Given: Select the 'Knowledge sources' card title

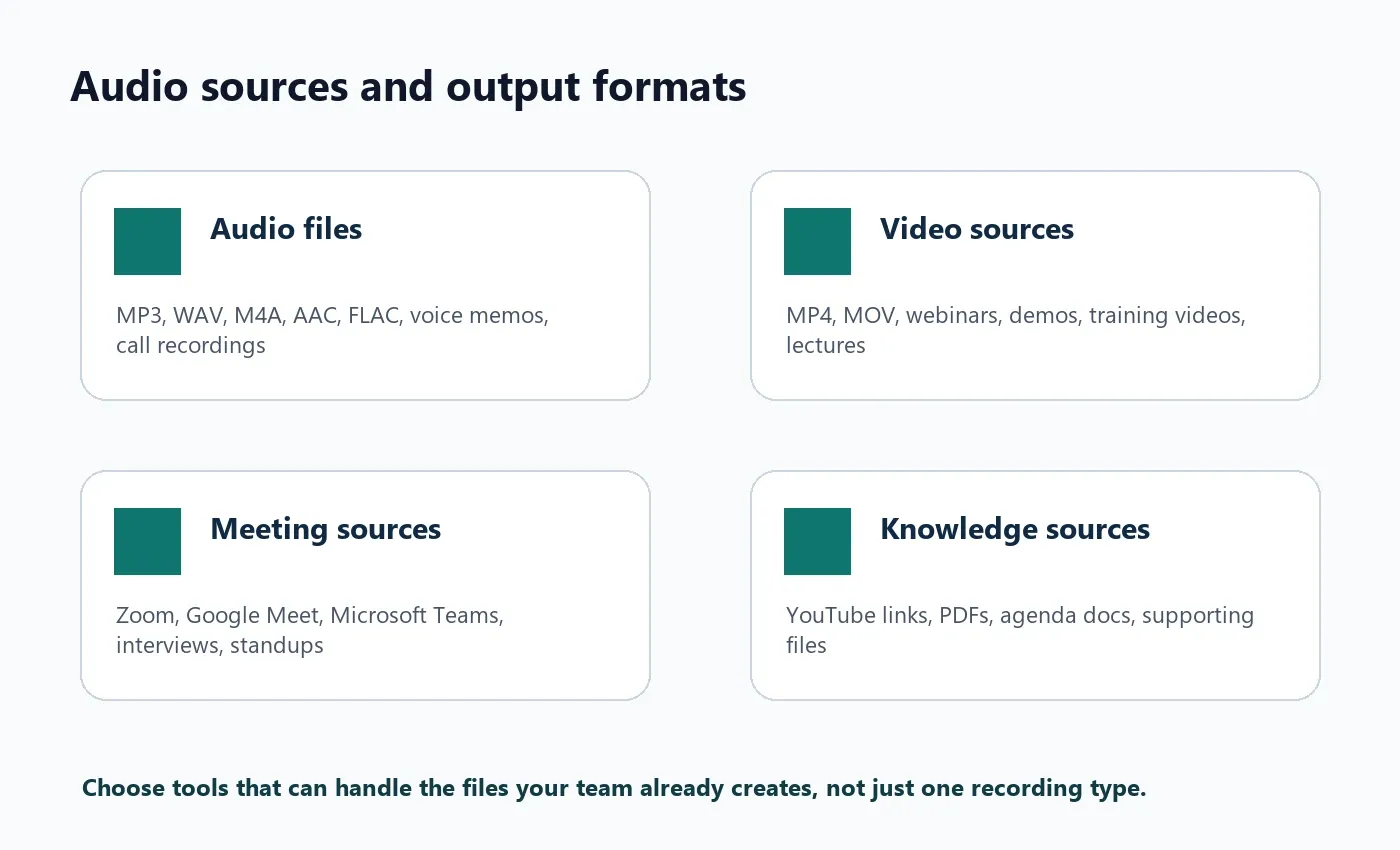Looking at the screenshot, I should pos(1015,529).
